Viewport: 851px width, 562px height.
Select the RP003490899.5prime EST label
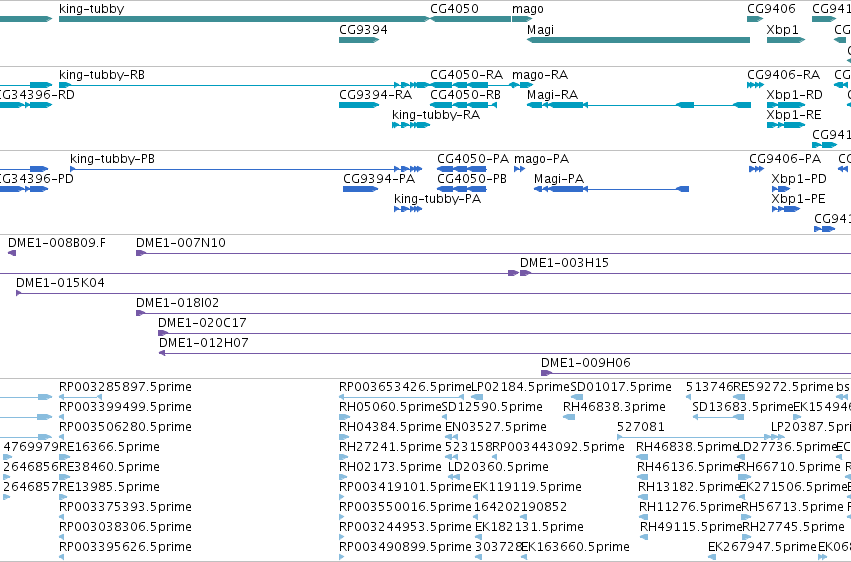pos(405,548)
